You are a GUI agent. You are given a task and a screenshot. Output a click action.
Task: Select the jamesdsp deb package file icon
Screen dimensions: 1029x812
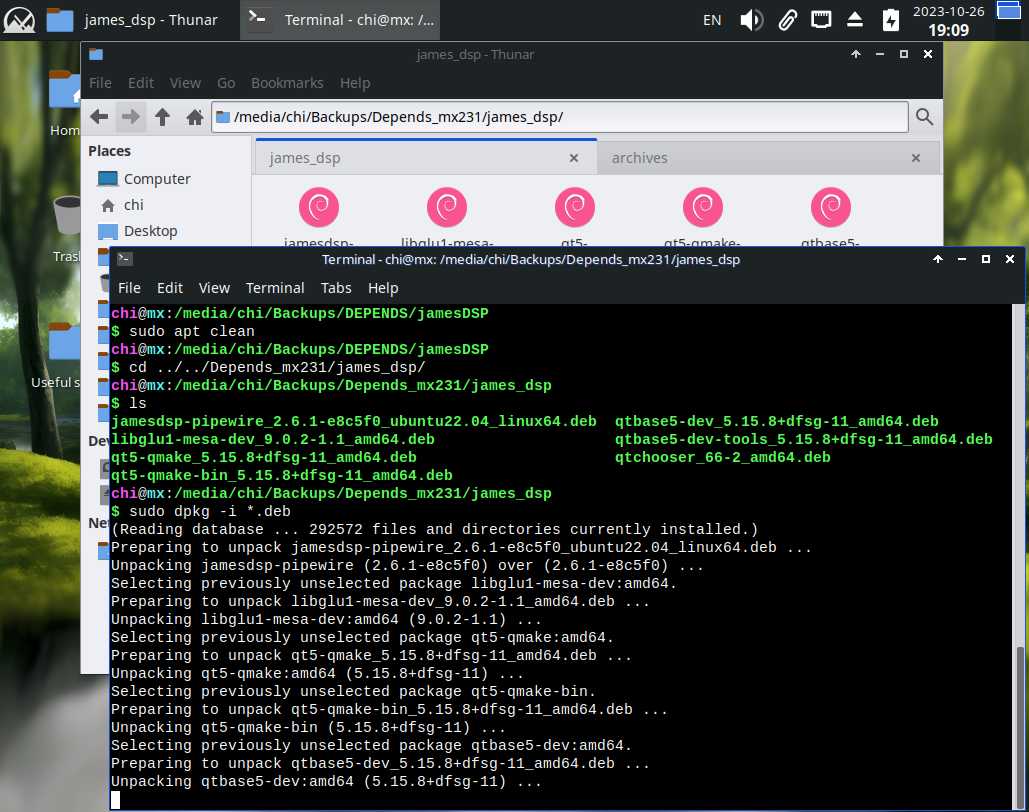click(319, 208)
